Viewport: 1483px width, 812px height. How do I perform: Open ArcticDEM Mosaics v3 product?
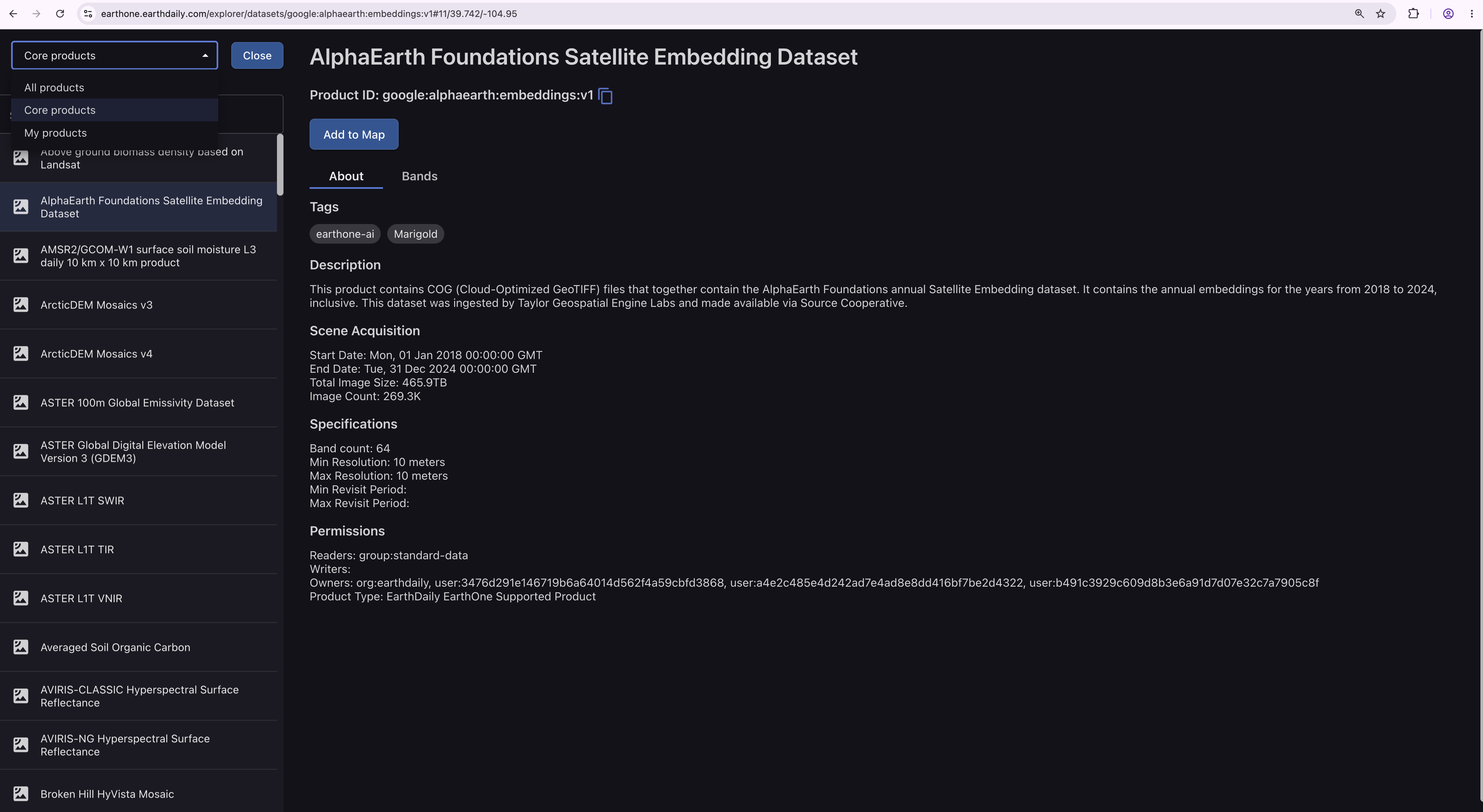click(138, 305)
